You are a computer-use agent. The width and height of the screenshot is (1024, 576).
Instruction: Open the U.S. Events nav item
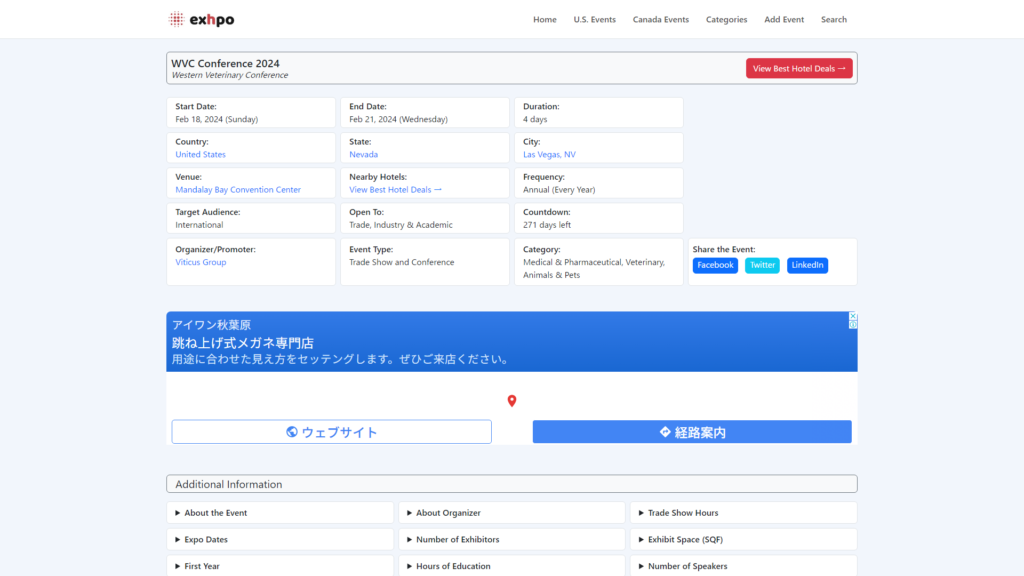(594, 20)
